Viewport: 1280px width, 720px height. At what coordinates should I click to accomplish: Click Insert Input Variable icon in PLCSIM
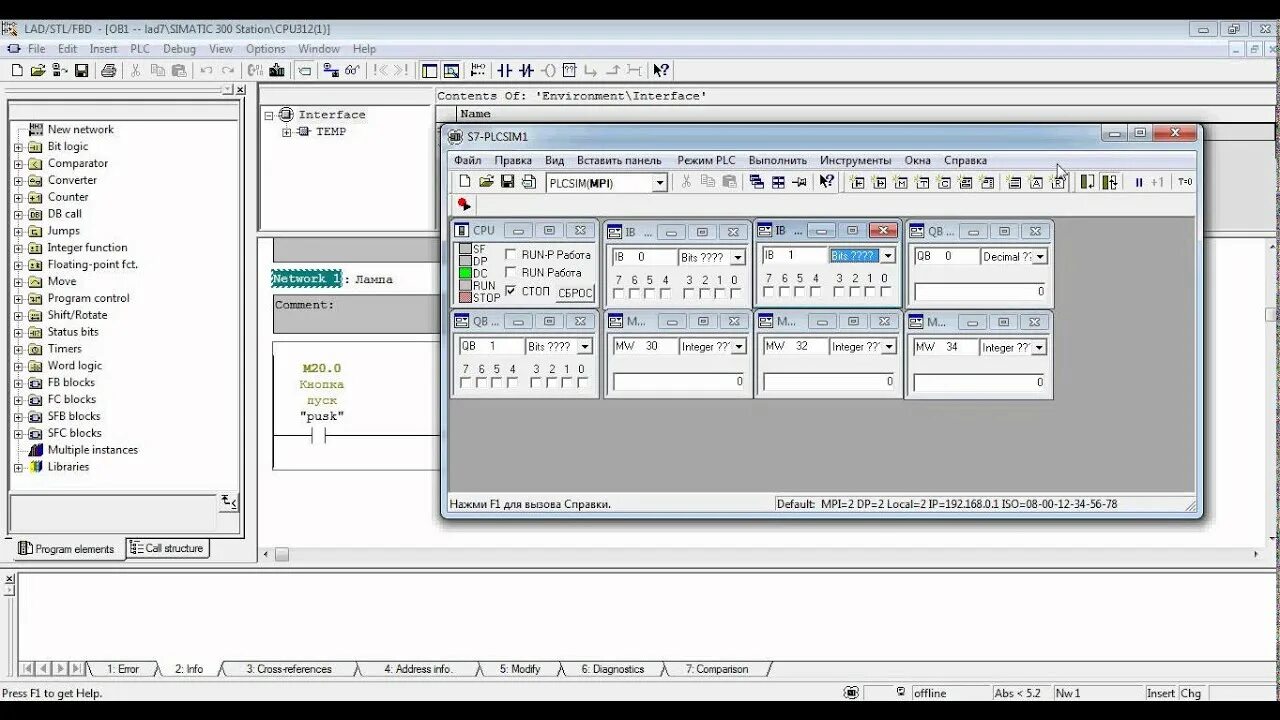tap(858, 182)
